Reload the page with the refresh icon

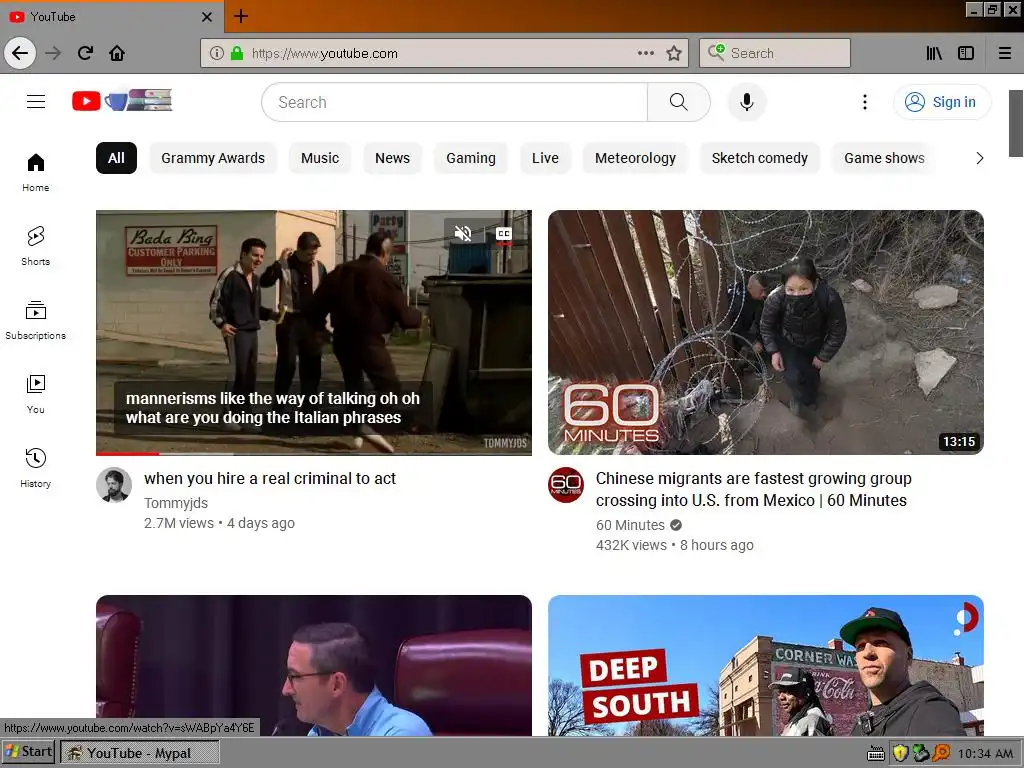point(85,53)
